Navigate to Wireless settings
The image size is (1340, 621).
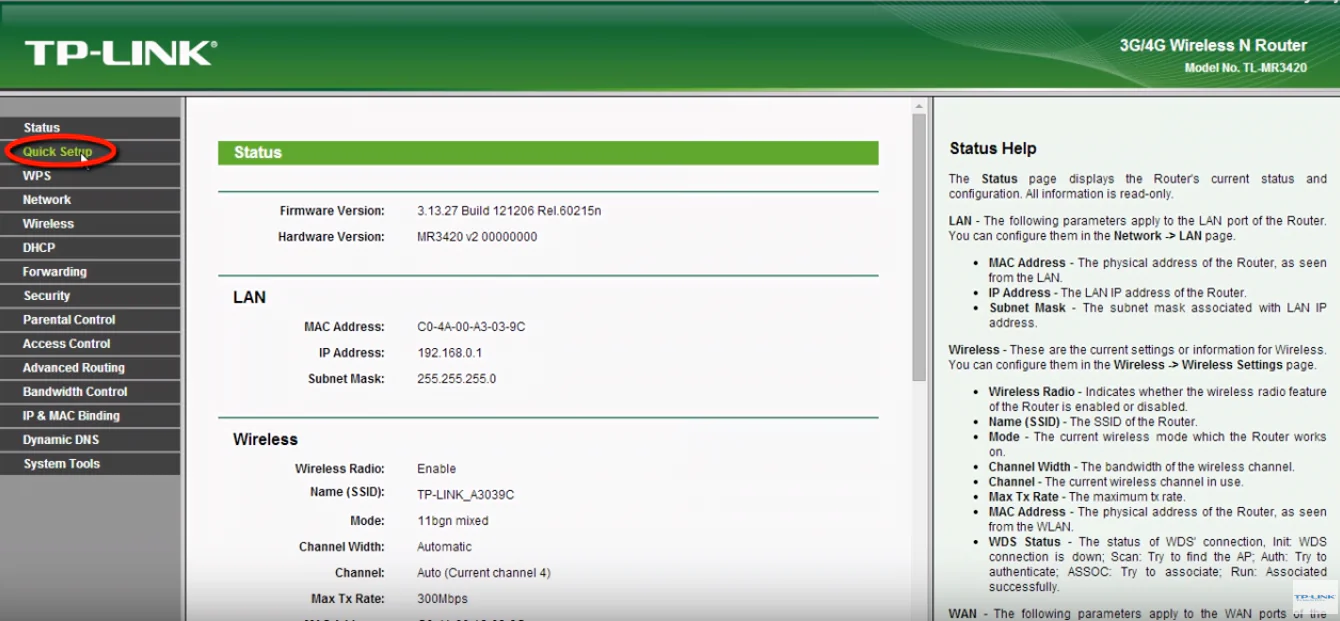click(46, 223)
